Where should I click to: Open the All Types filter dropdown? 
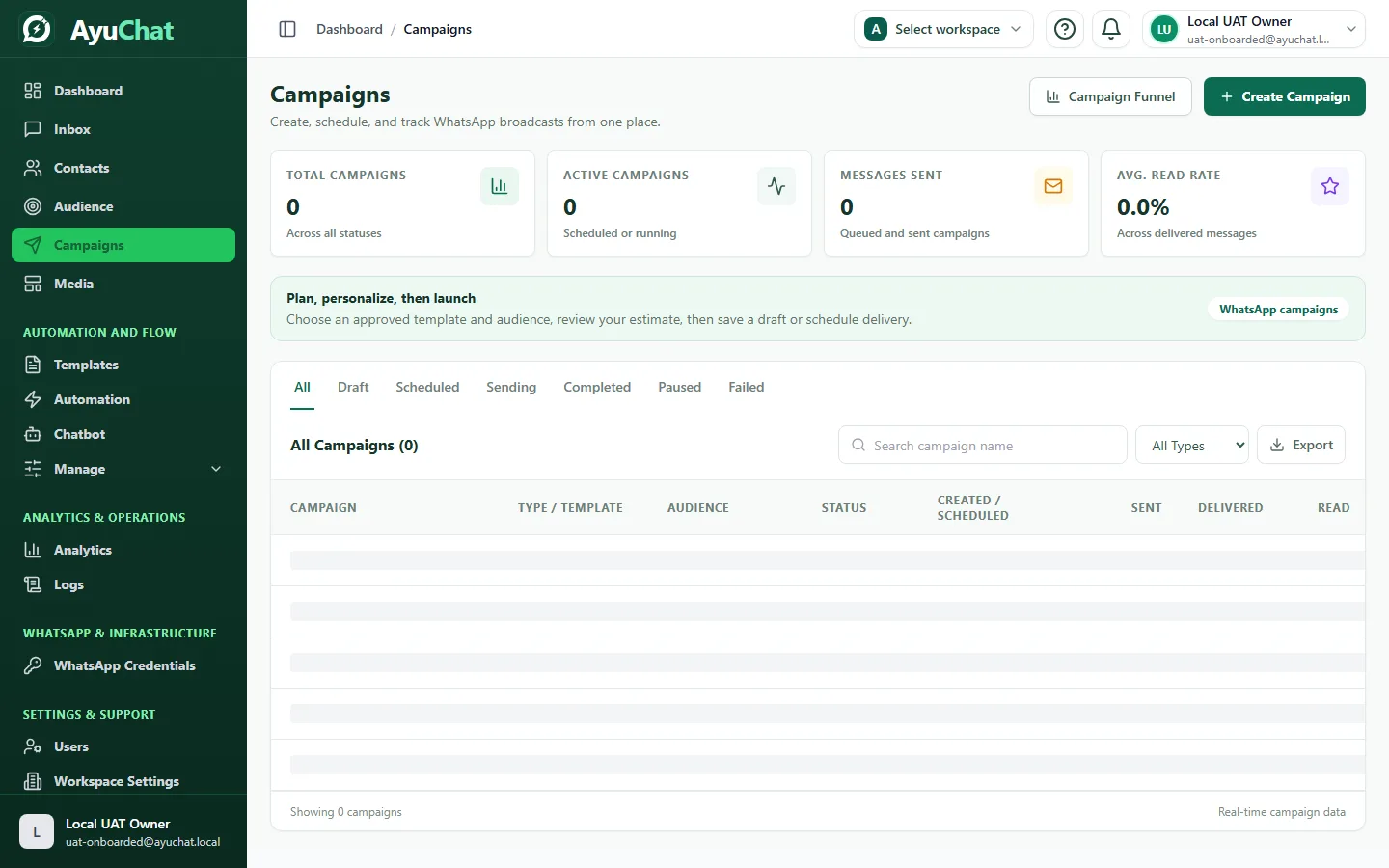tap(1192, 445)
